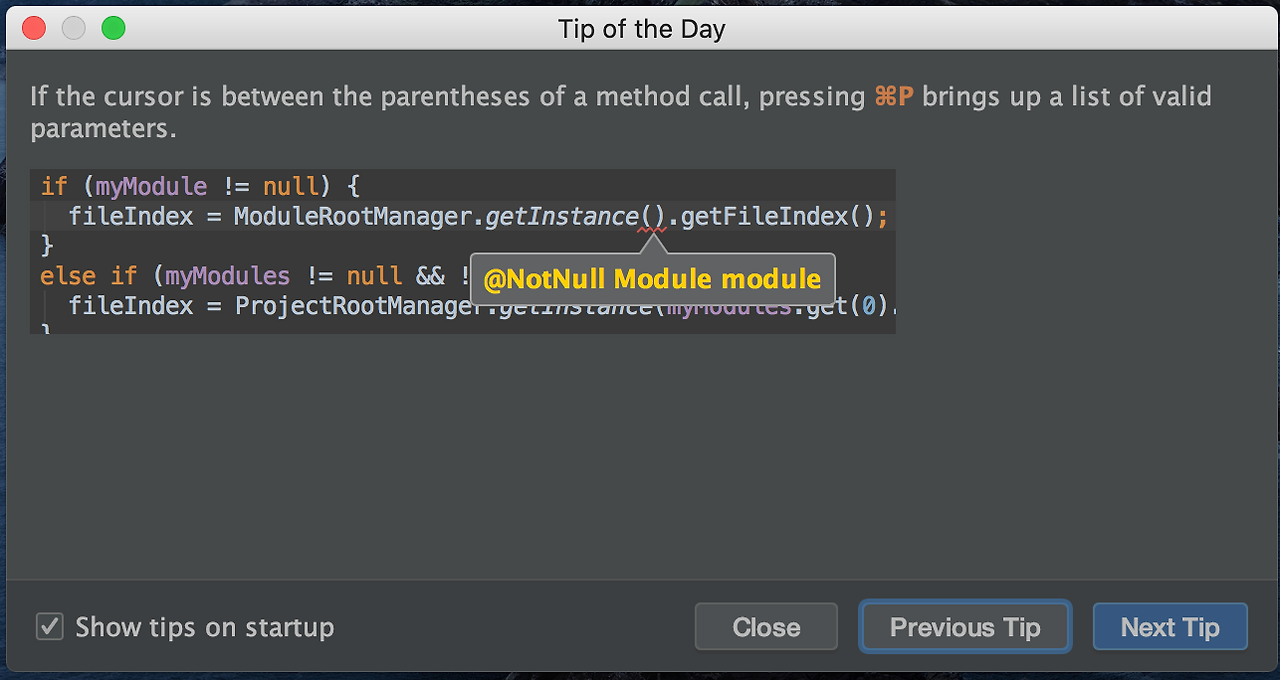Close the dialog with the red window button
The height and width of the screenshot is (680, 1280).
coord(34,28)
